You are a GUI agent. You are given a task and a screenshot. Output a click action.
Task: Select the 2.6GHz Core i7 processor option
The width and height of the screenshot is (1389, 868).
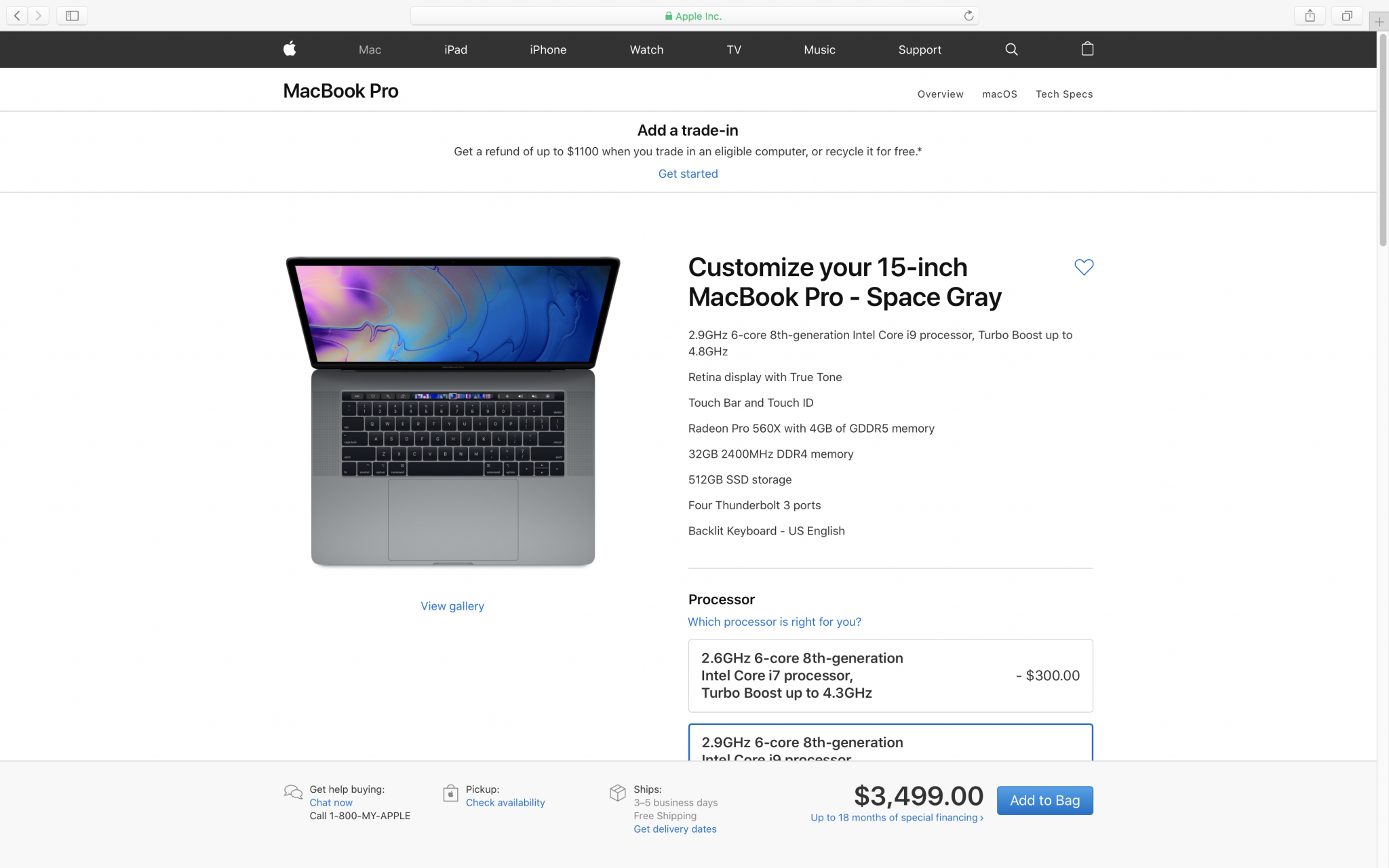[891, 675]
